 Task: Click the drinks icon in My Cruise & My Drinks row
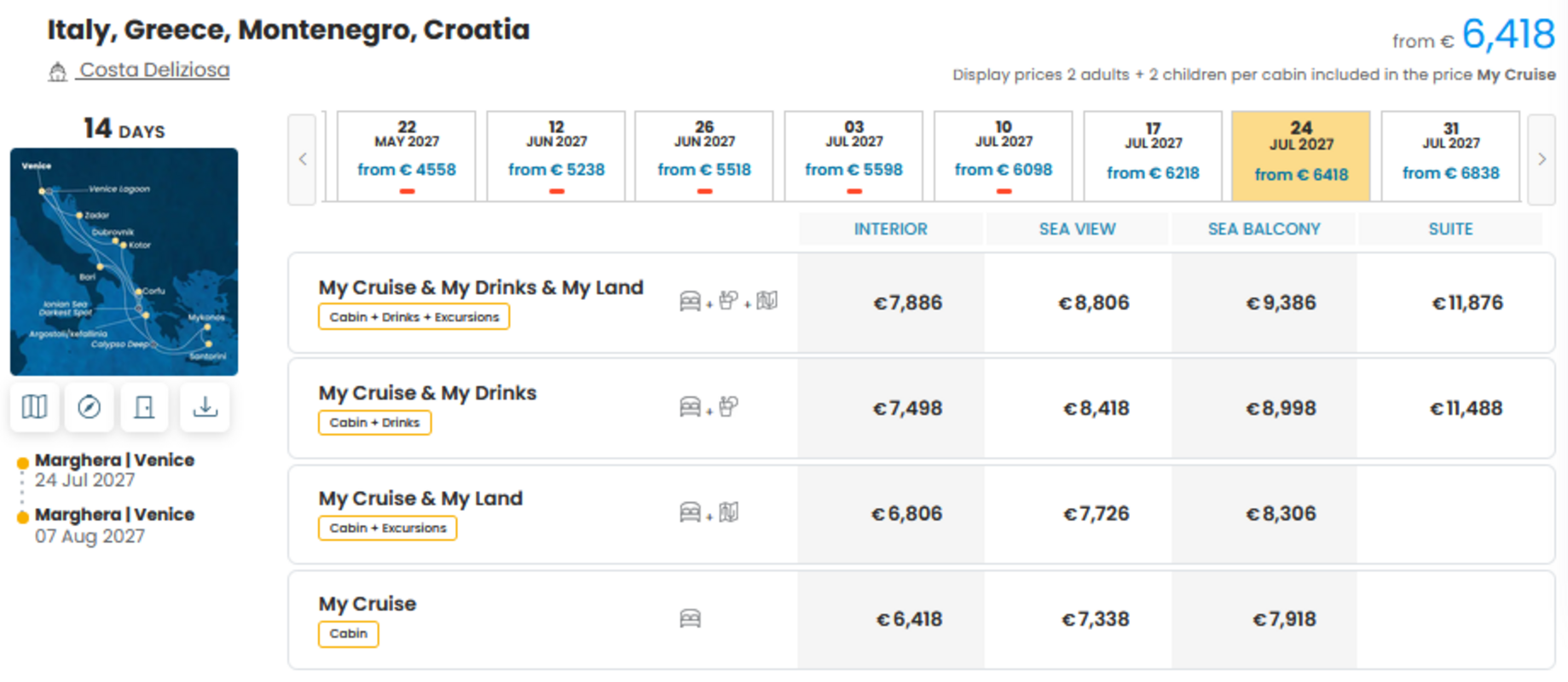tap(729, 407)
